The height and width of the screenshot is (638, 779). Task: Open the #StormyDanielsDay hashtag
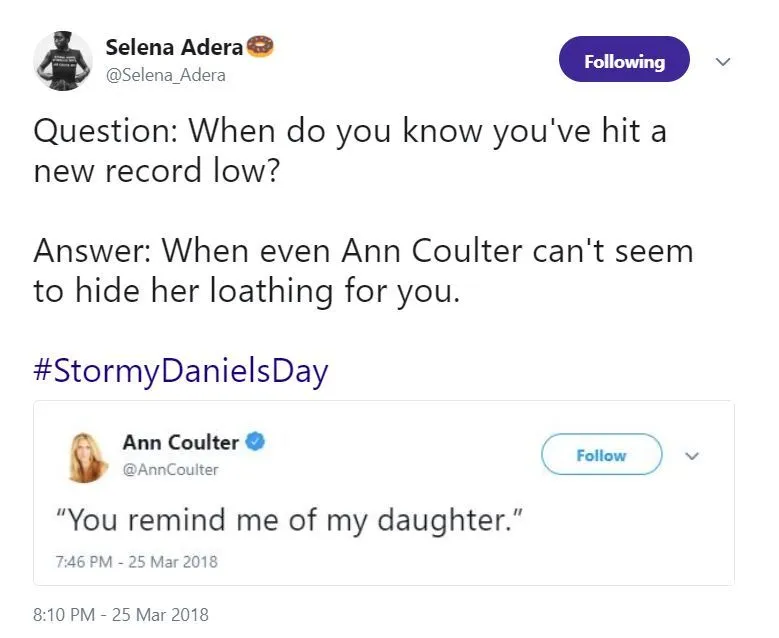[x=180, y=371]
